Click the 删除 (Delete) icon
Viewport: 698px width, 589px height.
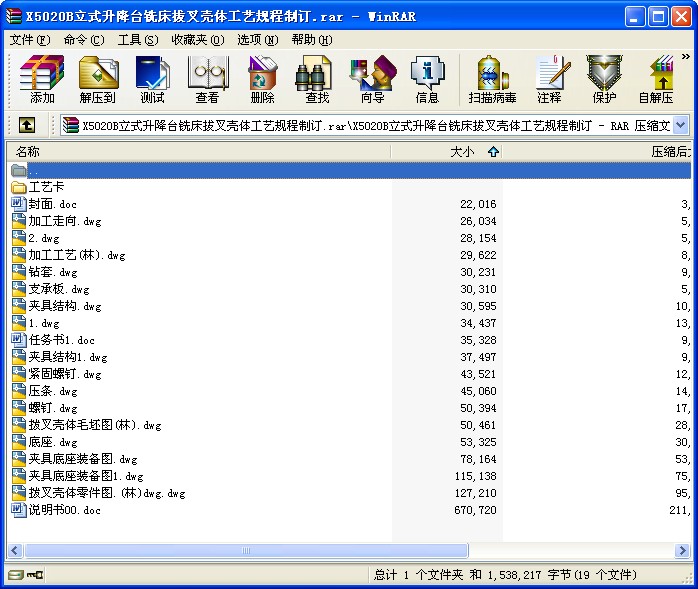(263, 79)
